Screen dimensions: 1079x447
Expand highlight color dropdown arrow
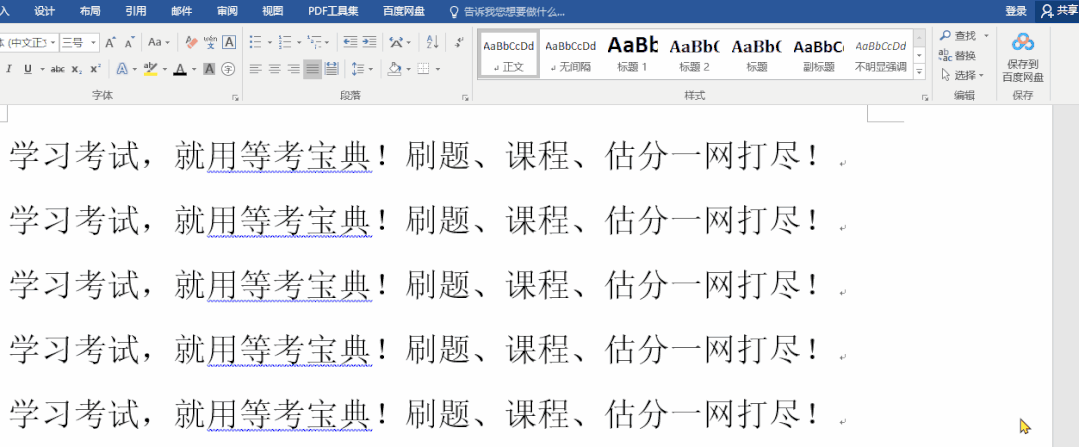coord(164,69)
